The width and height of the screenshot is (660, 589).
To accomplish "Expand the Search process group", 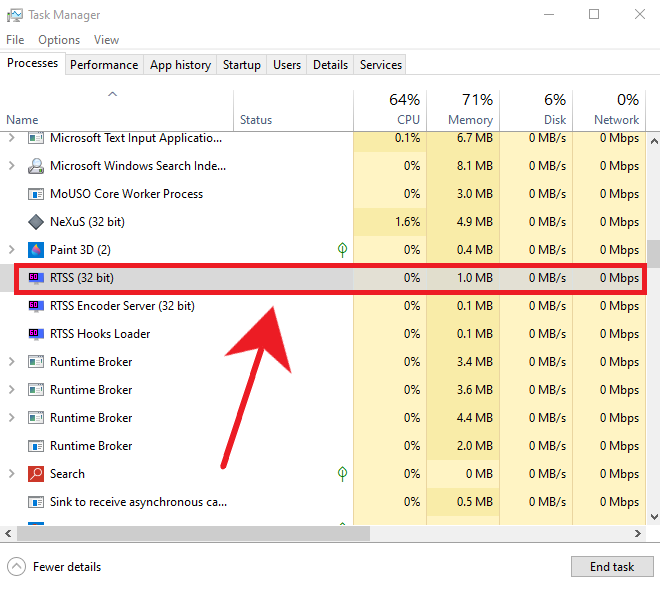I will tap(12, 474).
